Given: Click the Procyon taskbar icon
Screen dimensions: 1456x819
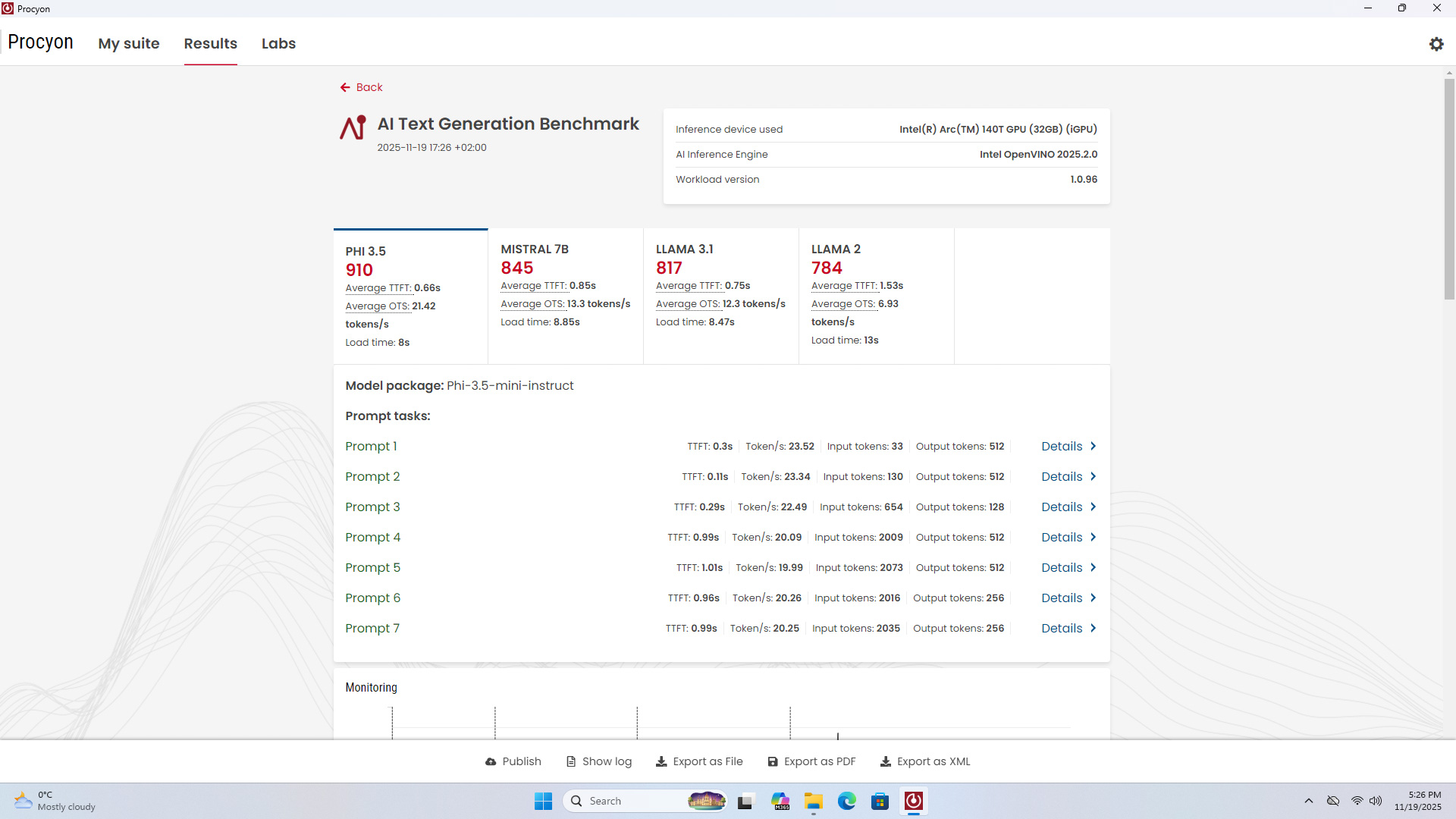Looking at the screenshot, I should point(914,801).
